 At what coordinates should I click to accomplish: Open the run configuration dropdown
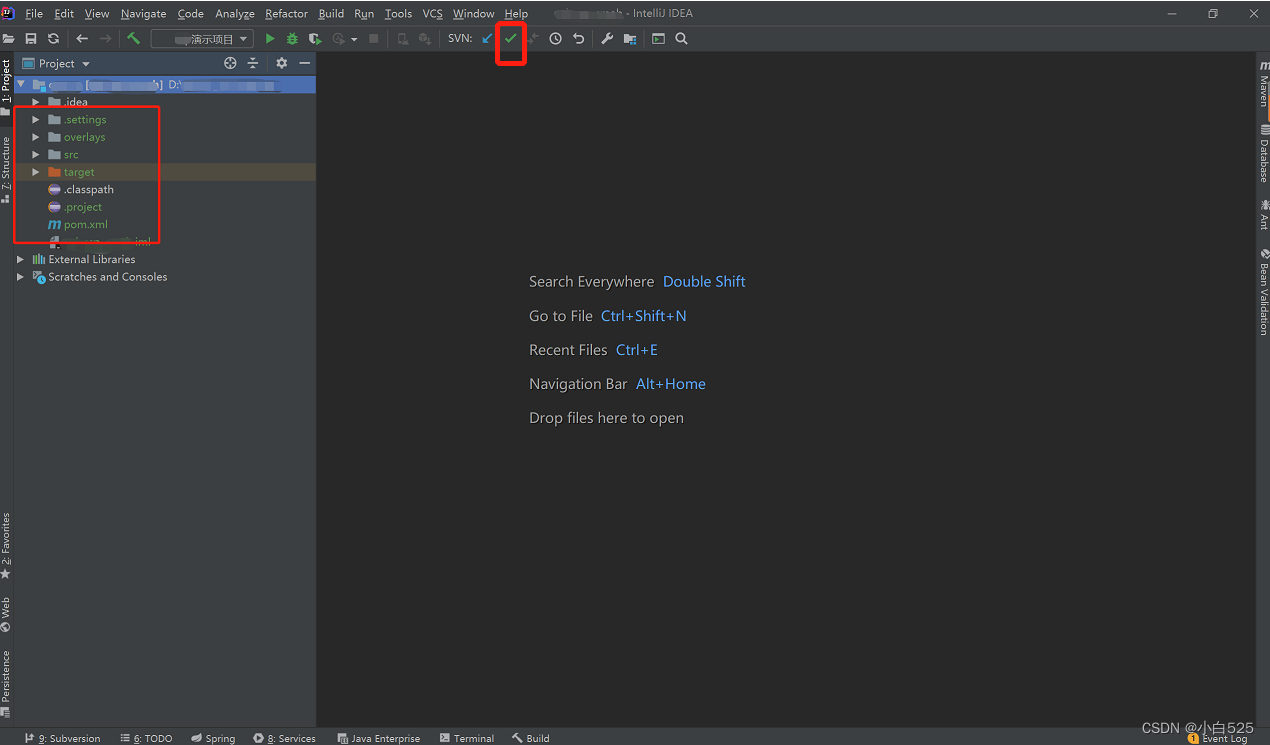click(201, 39)
